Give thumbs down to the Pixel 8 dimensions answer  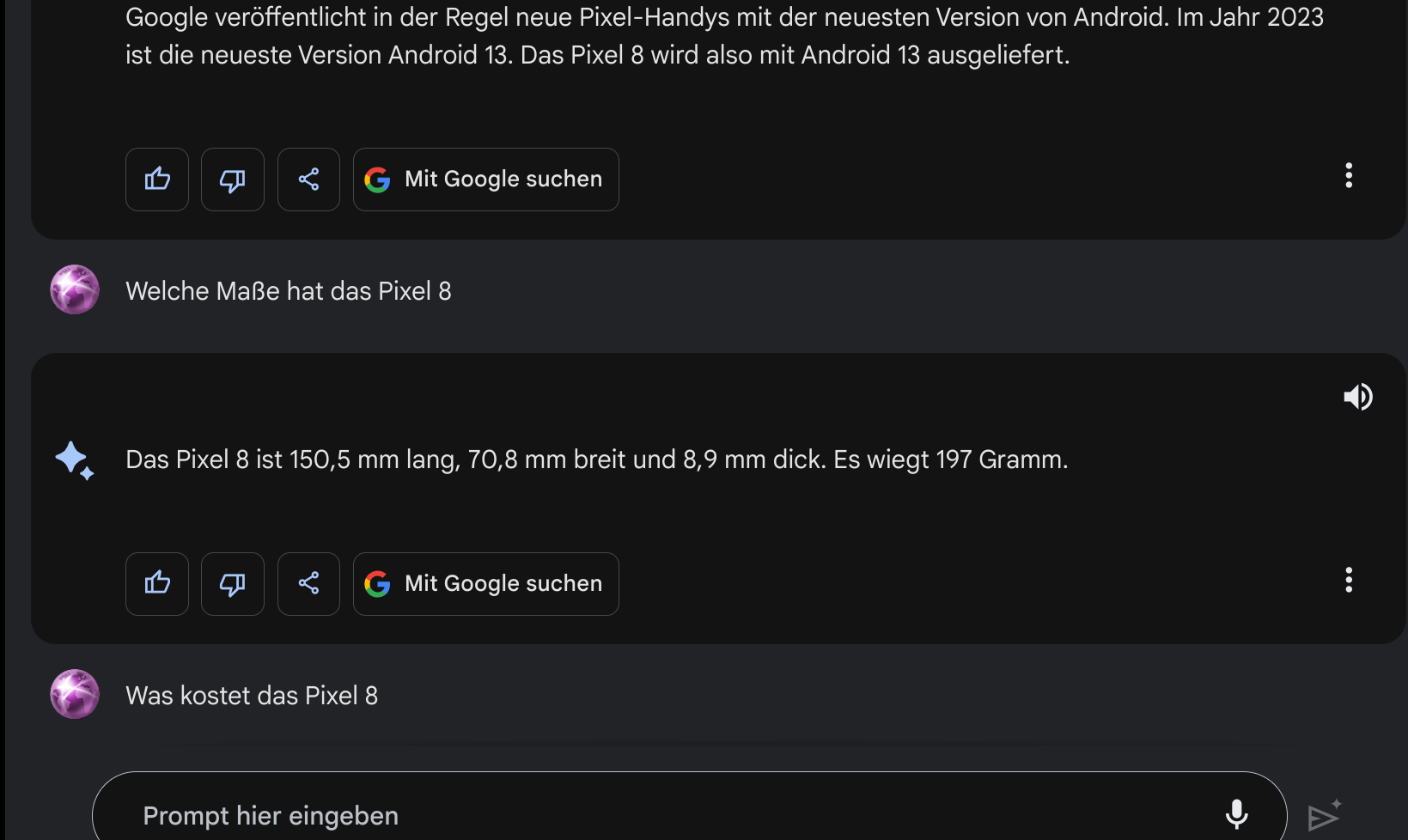pos(233,584)
